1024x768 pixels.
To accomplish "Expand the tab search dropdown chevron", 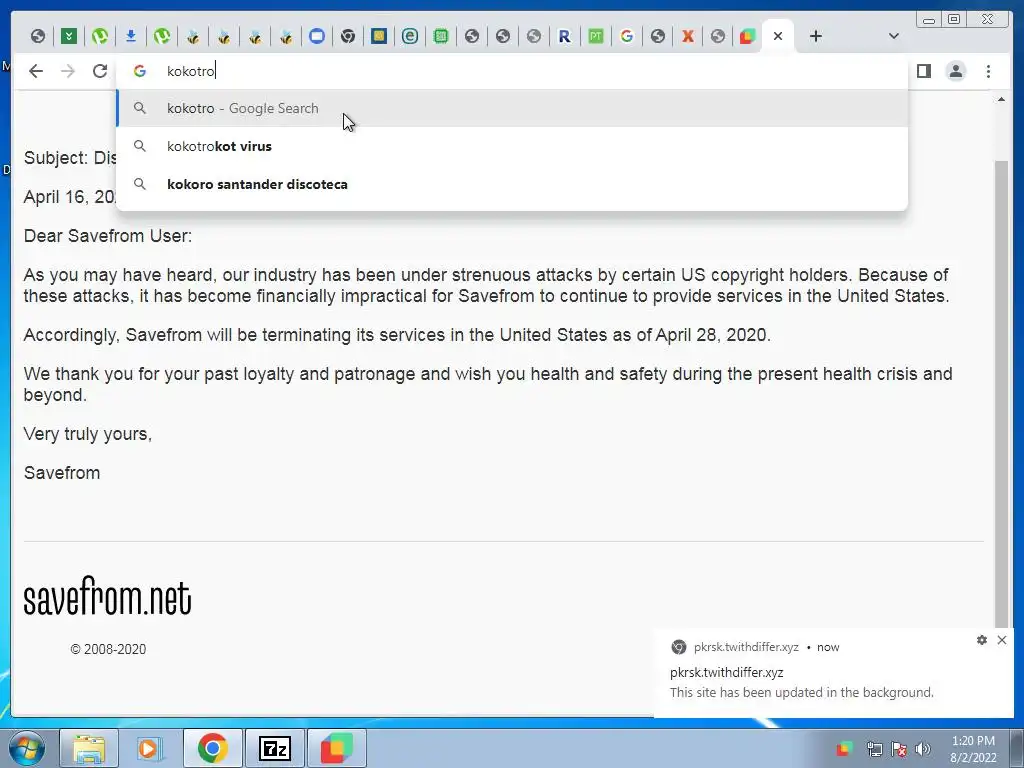I will point(893,36).
